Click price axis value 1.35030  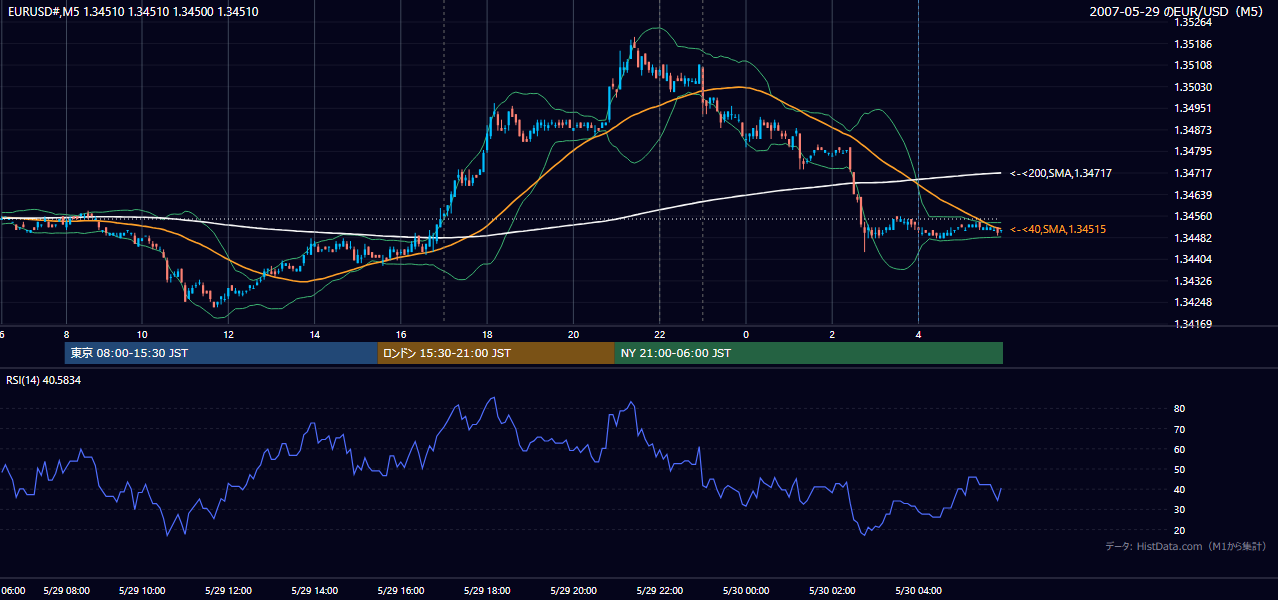[x=1192, y=87]
